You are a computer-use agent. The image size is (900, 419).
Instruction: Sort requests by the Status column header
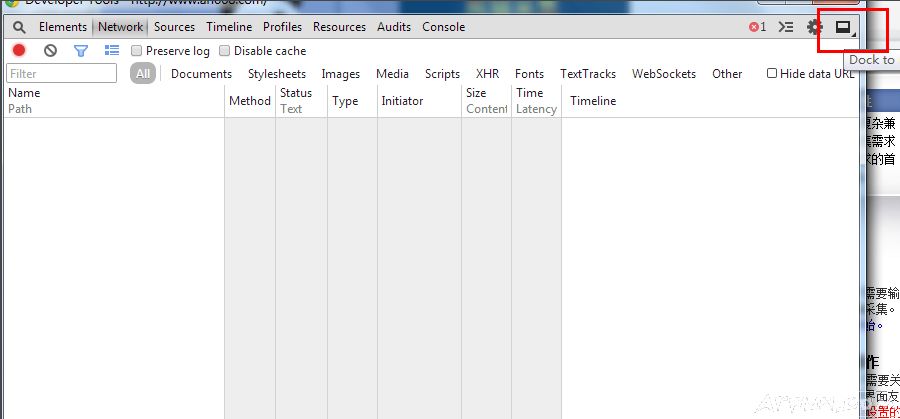click(296, 93)
